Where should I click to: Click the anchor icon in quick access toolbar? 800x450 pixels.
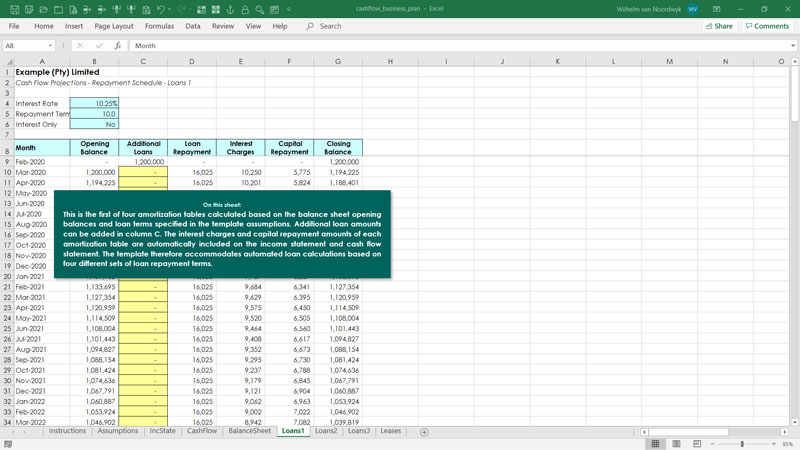click(230, 9)
